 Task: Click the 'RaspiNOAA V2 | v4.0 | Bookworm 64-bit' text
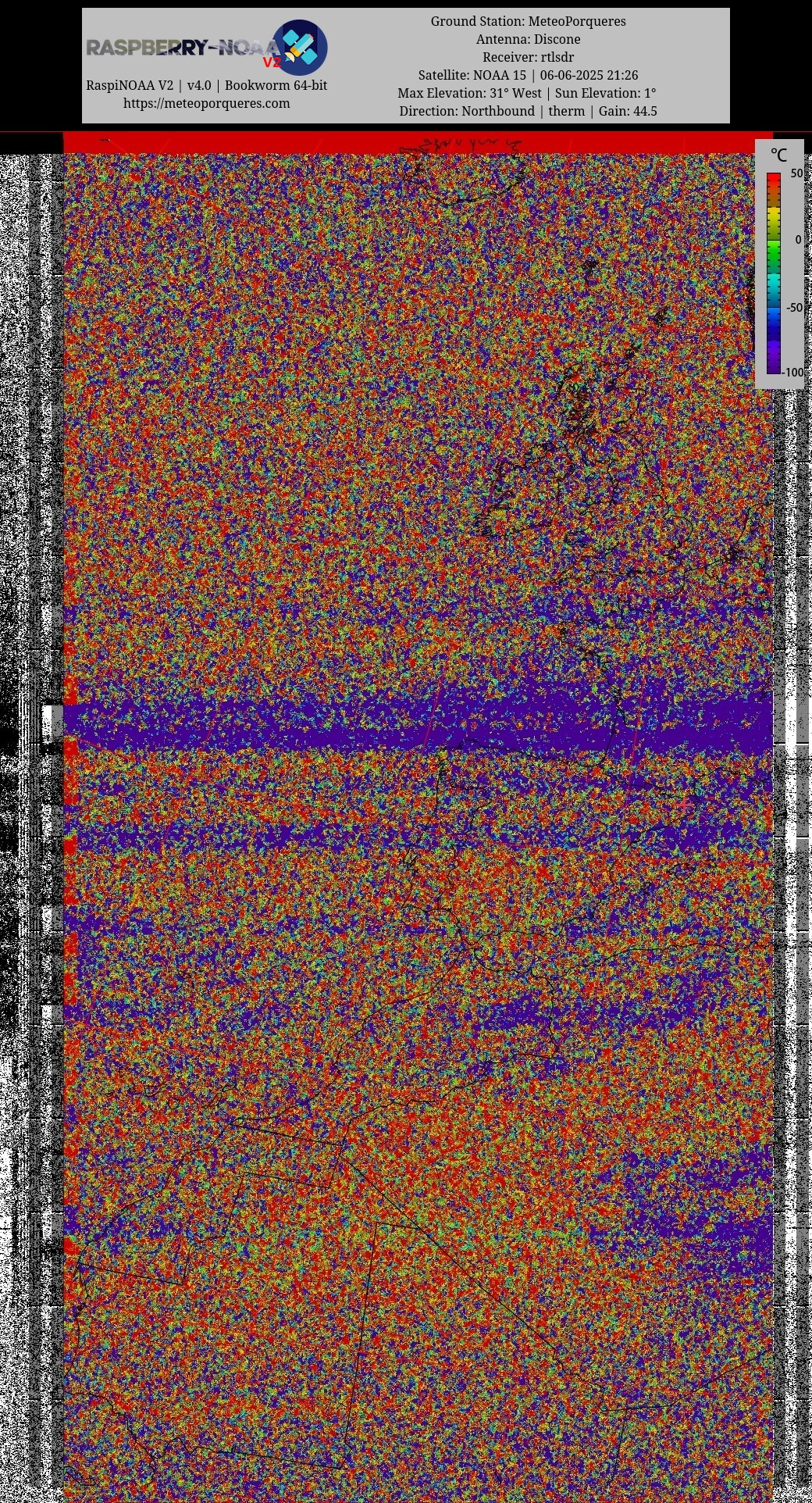pyautogui.click(x=206, y=85)
